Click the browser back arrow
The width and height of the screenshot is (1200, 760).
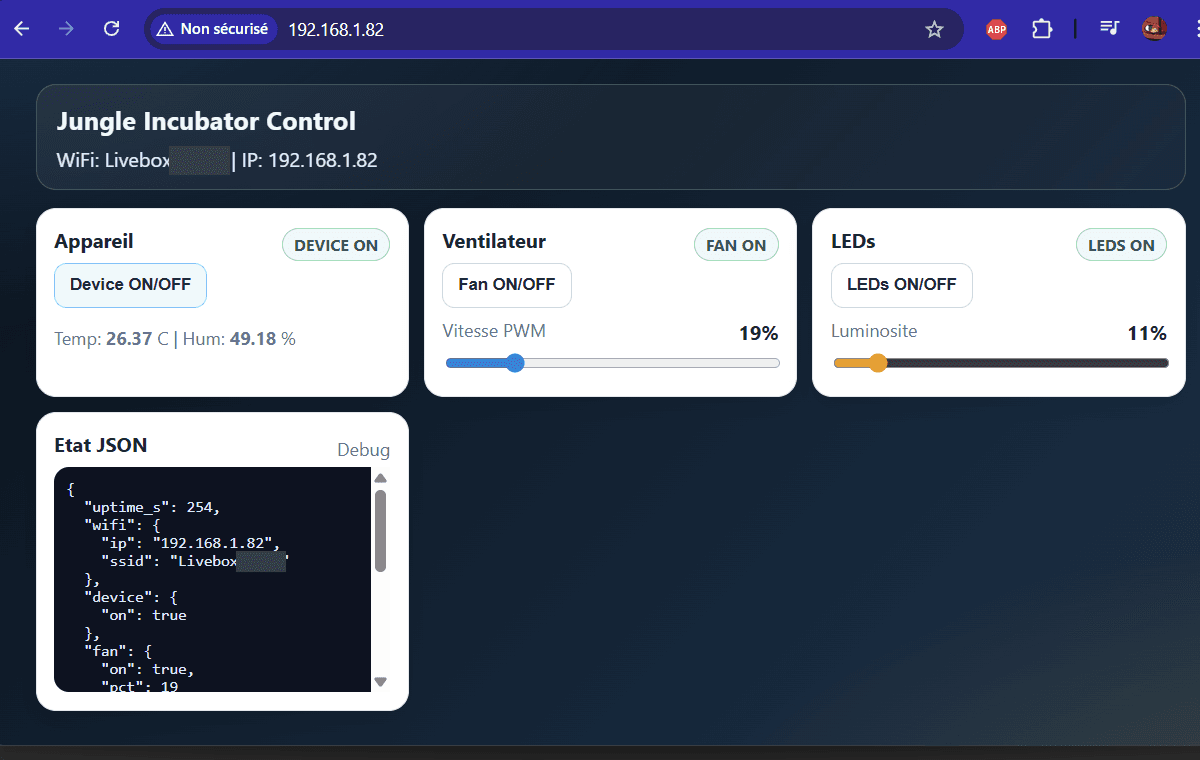(22, 29)
